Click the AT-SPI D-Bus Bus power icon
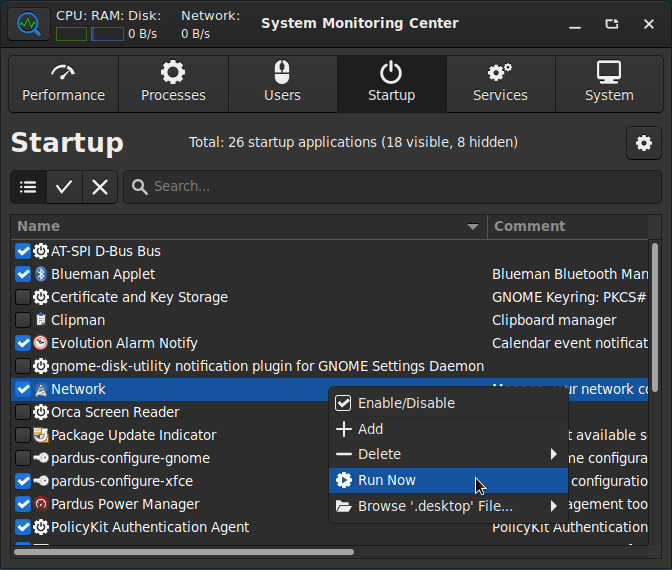Screen dimensions: 672x570 click(41, 251)
